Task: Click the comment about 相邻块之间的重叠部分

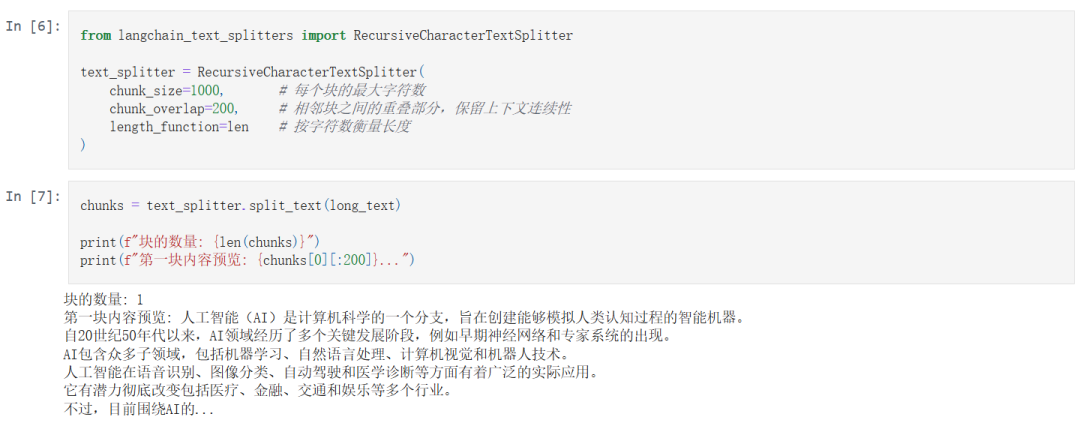Action: pyautogui.click(x=426, y=109)
